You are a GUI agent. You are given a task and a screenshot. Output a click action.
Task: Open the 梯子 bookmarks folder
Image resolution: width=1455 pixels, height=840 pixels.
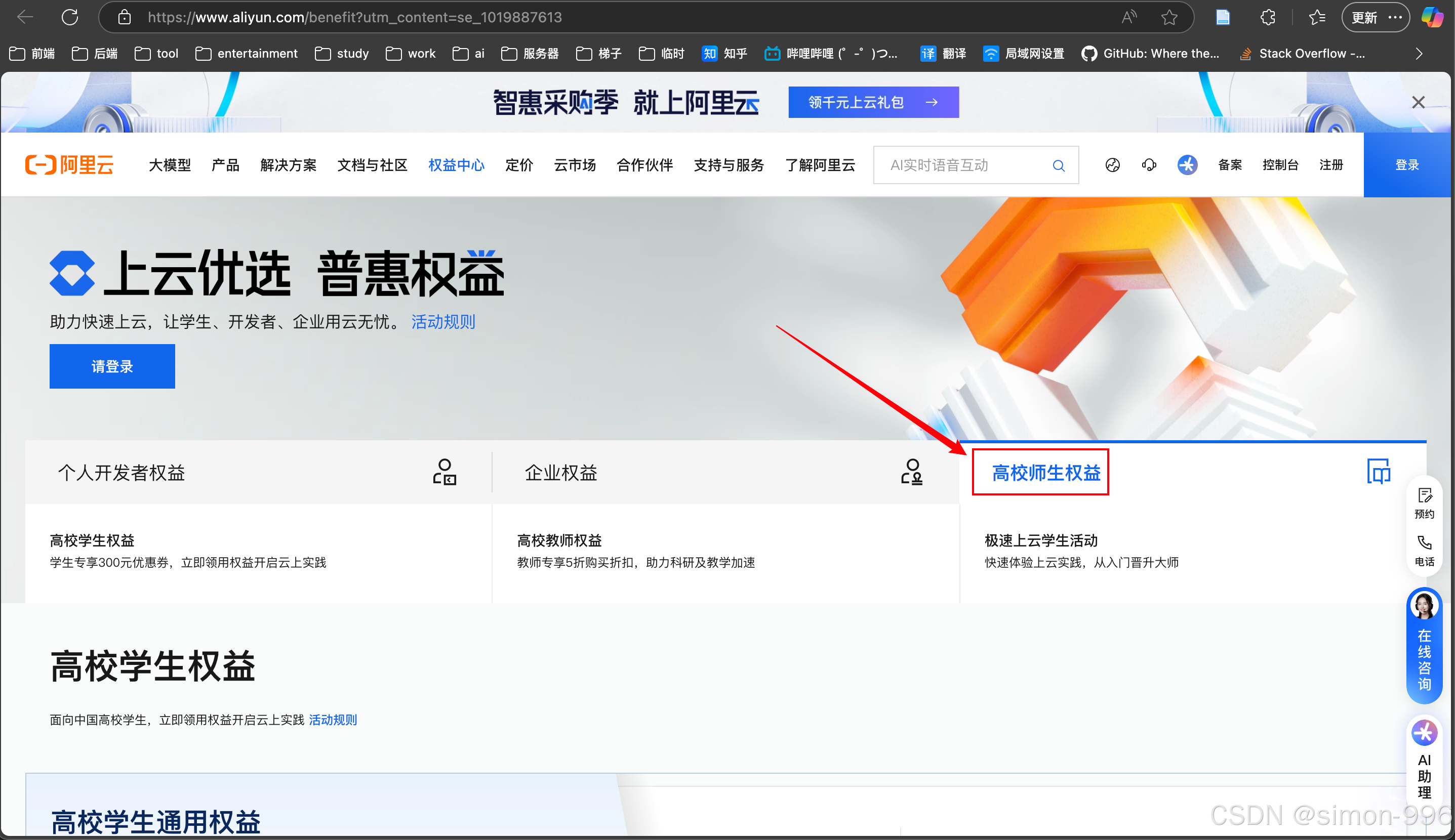(598, 54)
